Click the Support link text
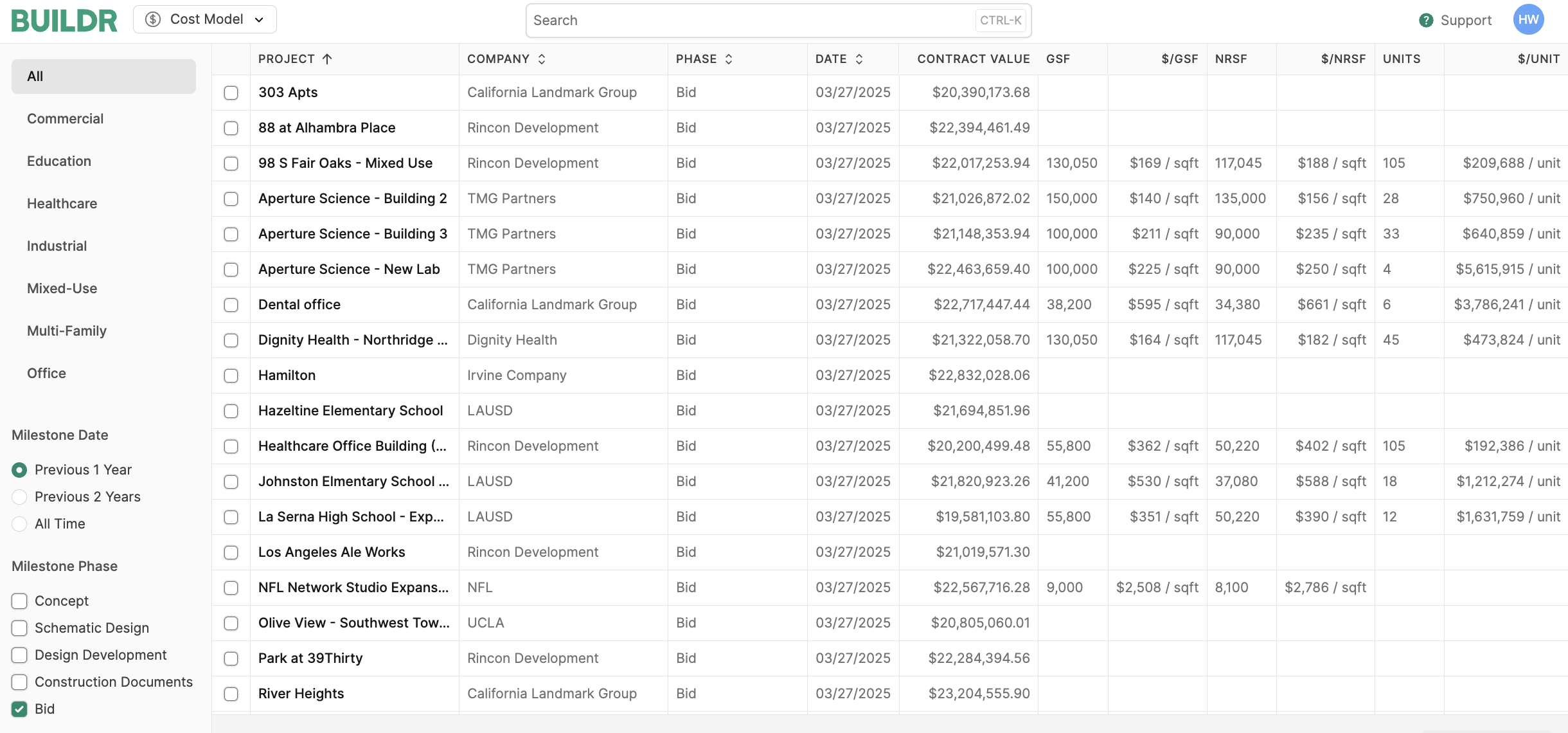This screenshot has width=1568, height=733. pyautogui.click(x=1466, y=21)
